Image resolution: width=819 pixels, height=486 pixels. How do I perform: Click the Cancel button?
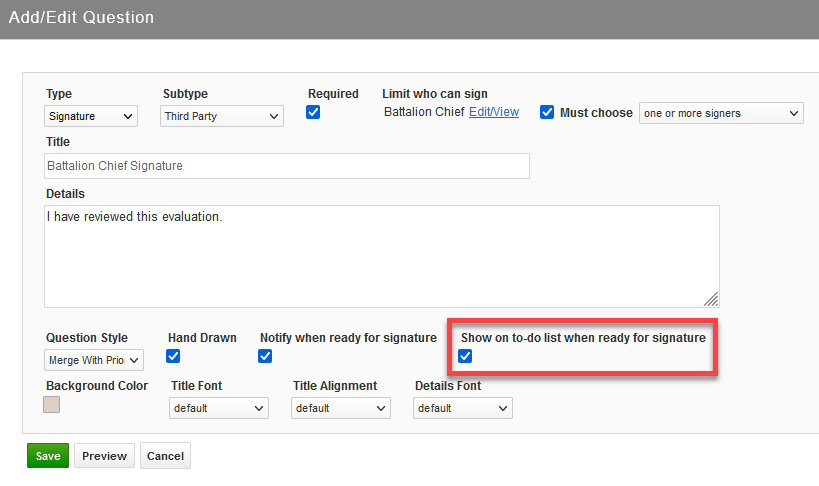tap(165, 456)
